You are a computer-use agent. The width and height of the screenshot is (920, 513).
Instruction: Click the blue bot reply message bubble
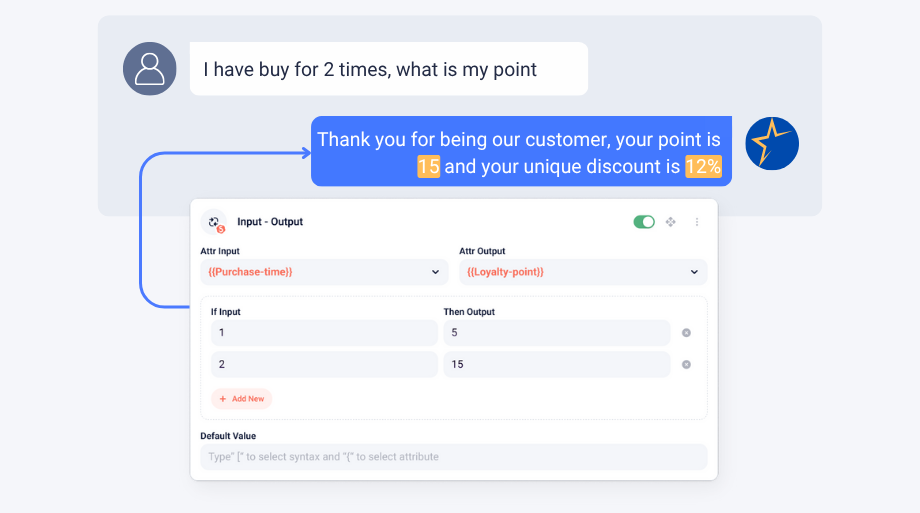(521, 151)
